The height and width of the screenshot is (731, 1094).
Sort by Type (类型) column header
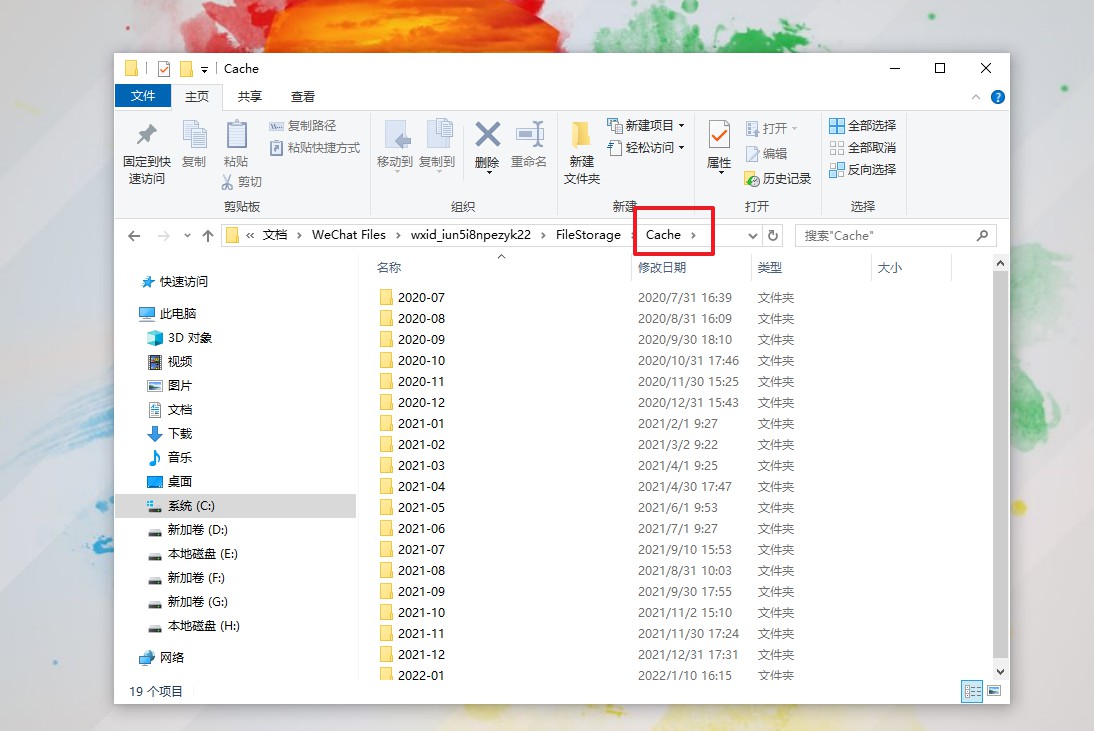point(770,267)
